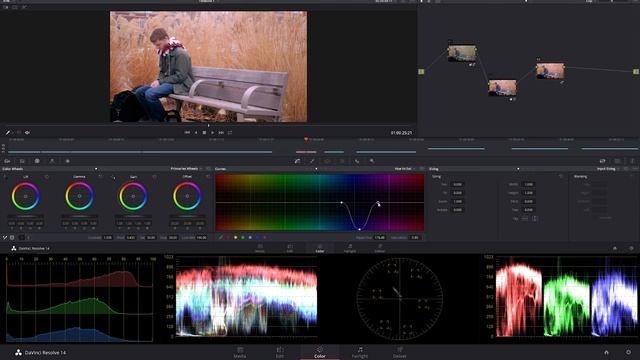Open the Input Sizing mode dropdown
This screenshot has width=640, height=360.
pyautogui.click(x=607, y=169)
